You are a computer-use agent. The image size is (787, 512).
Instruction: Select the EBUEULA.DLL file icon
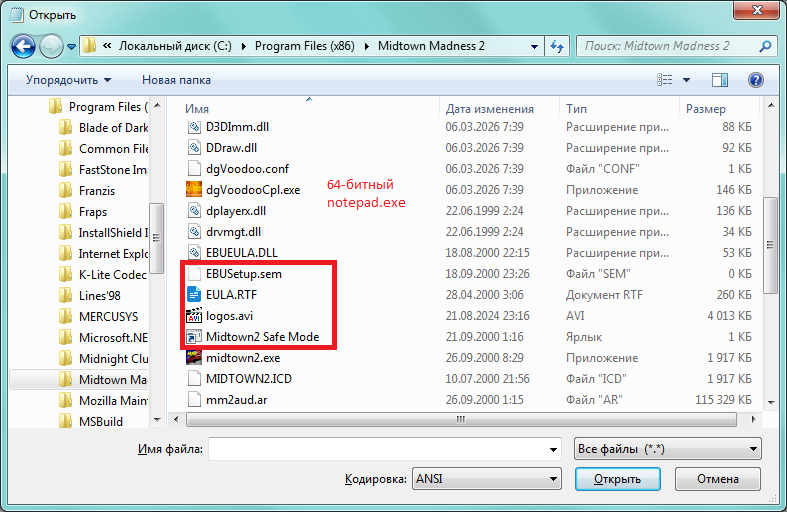[194, 253]
